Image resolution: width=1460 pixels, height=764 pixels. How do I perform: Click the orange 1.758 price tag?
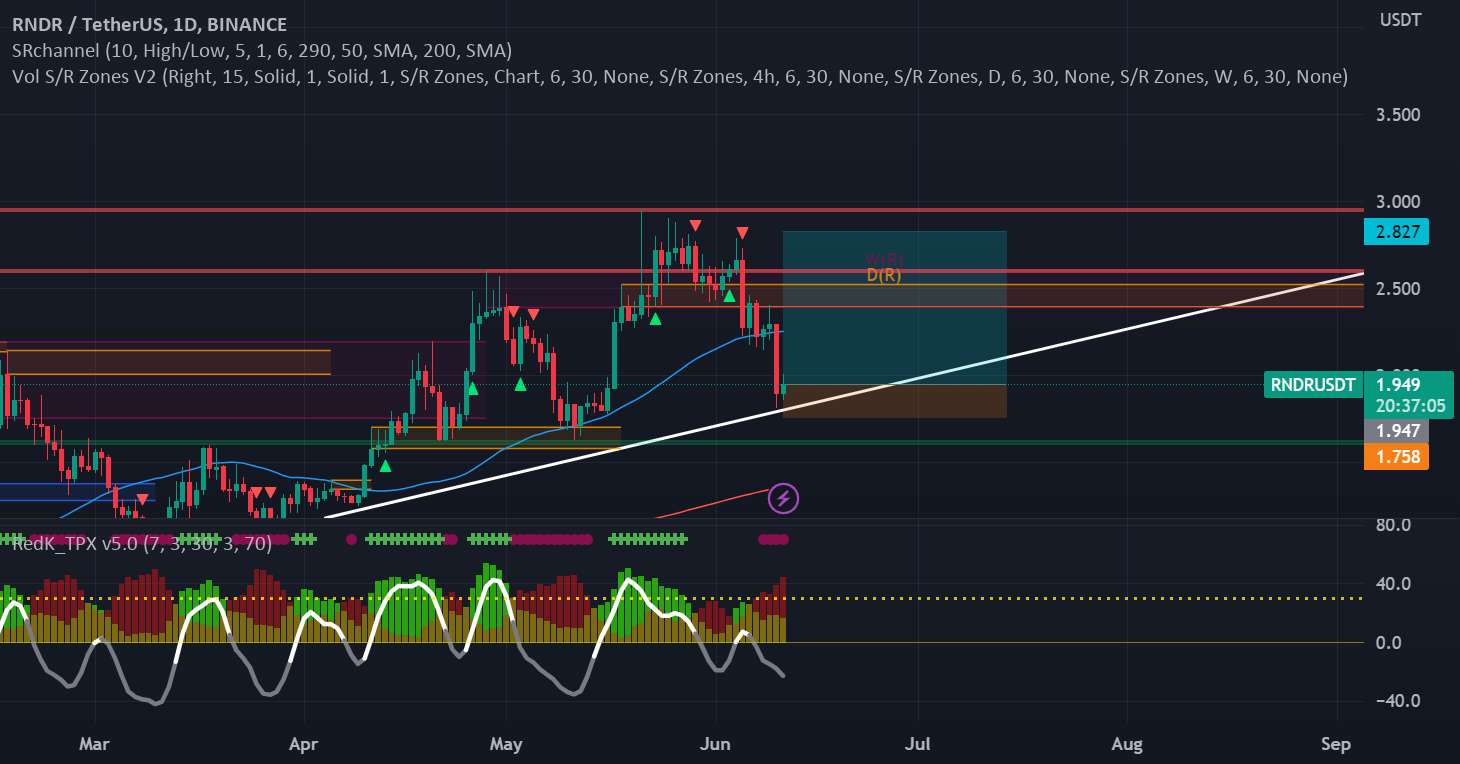[1396, 457]
